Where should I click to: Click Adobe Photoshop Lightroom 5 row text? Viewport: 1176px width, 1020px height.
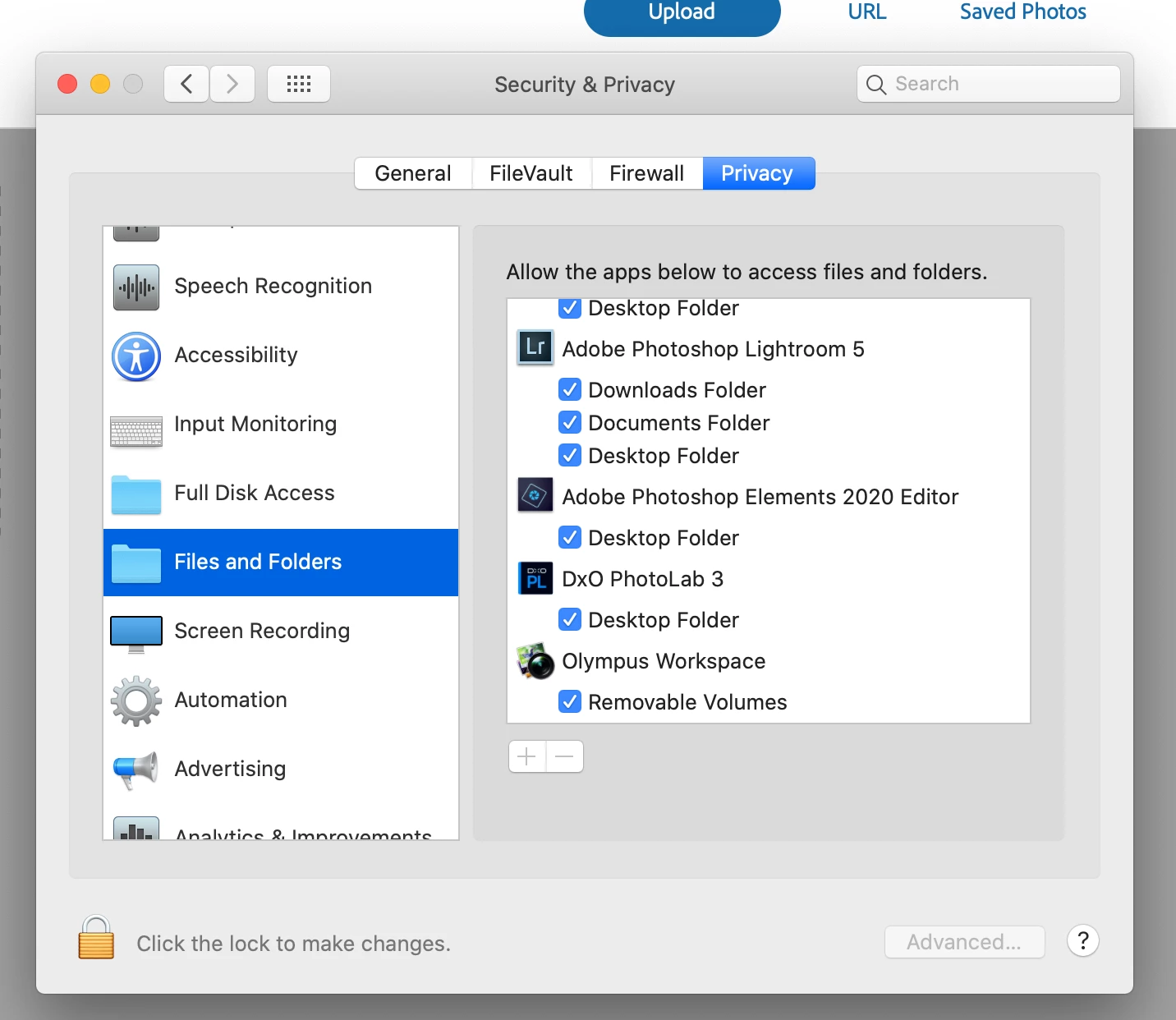click(713, 349)
